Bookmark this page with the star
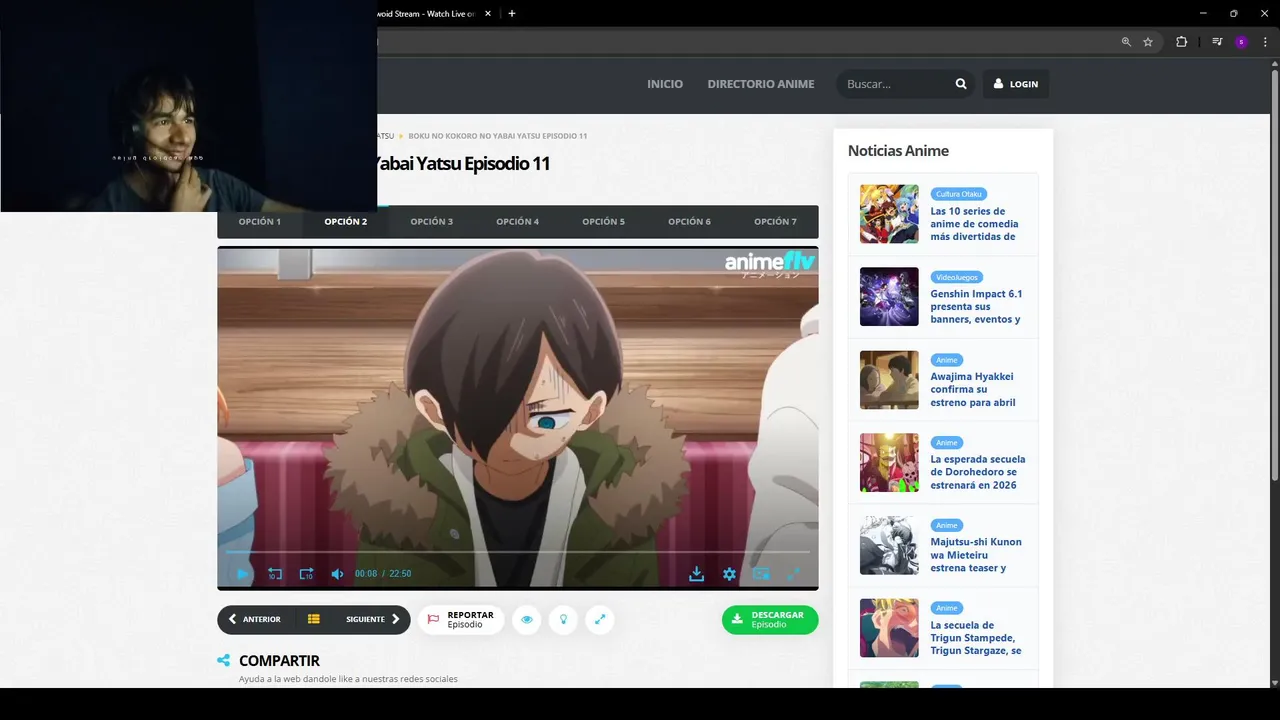This screenshot has height=720, width=1280. [1148, 42]
